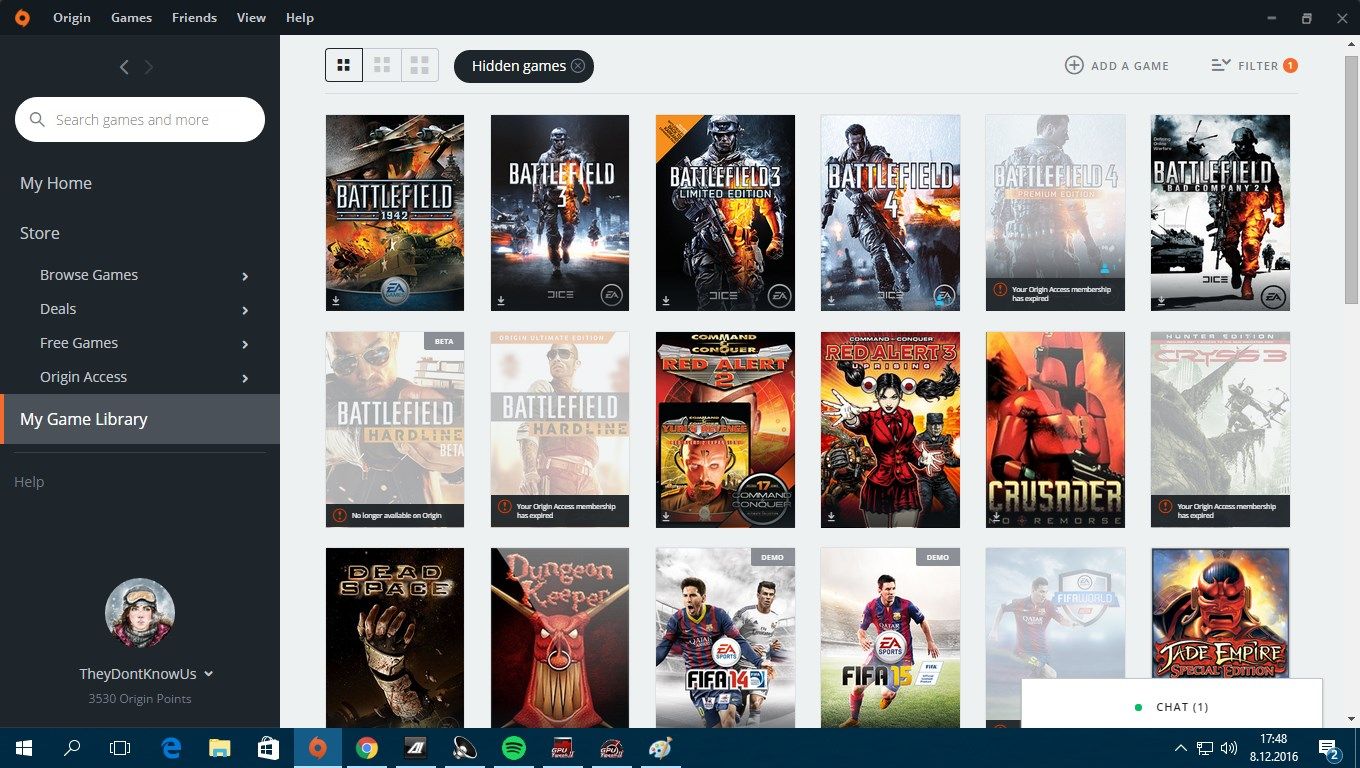Image resolution: width=1360 pixels, height=768 pixels.
Task: Open Task View from the taskbar
Action: click(120, 747)
